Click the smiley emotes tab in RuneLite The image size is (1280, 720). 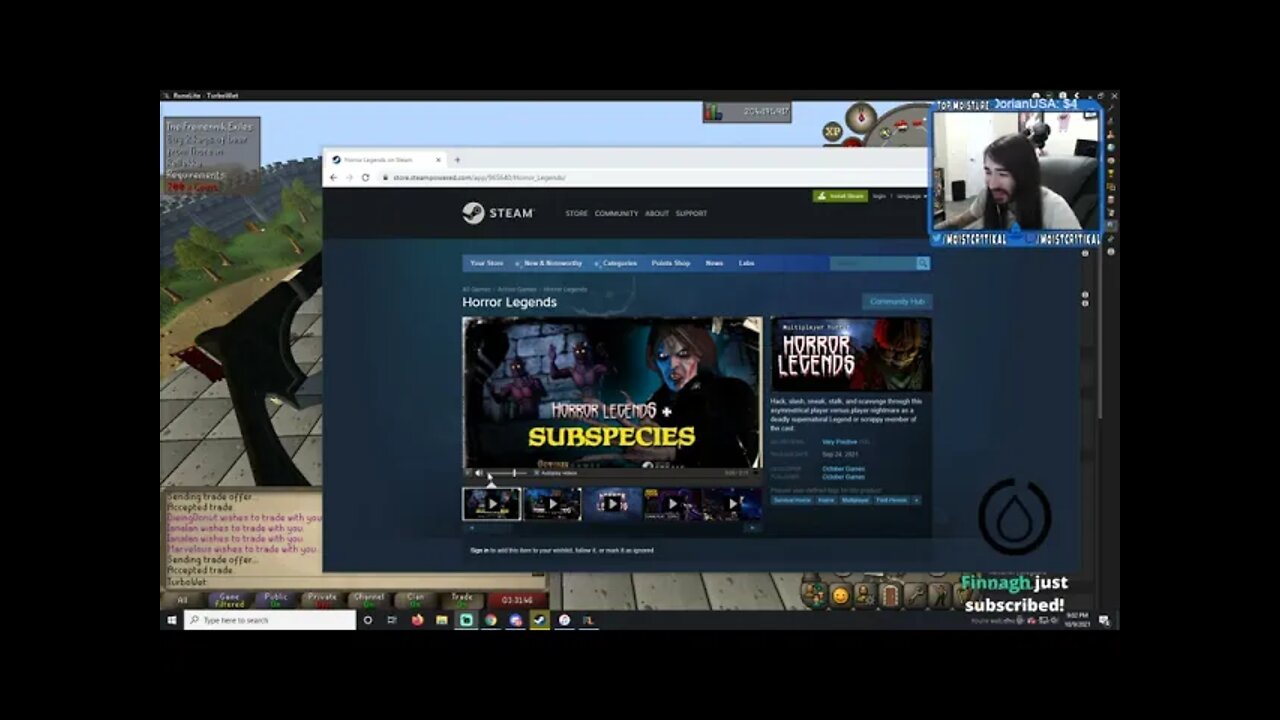840,596
